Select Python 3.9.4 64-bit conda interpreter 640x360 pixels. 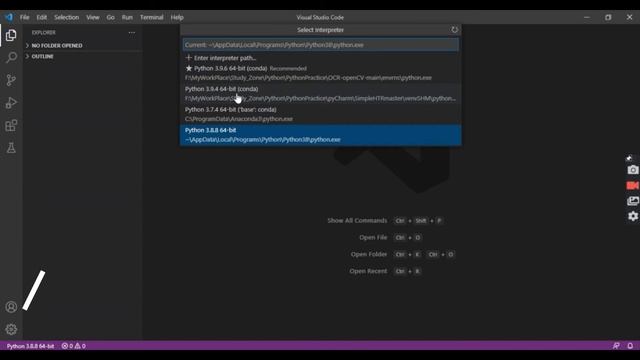[x=321, y=93]
